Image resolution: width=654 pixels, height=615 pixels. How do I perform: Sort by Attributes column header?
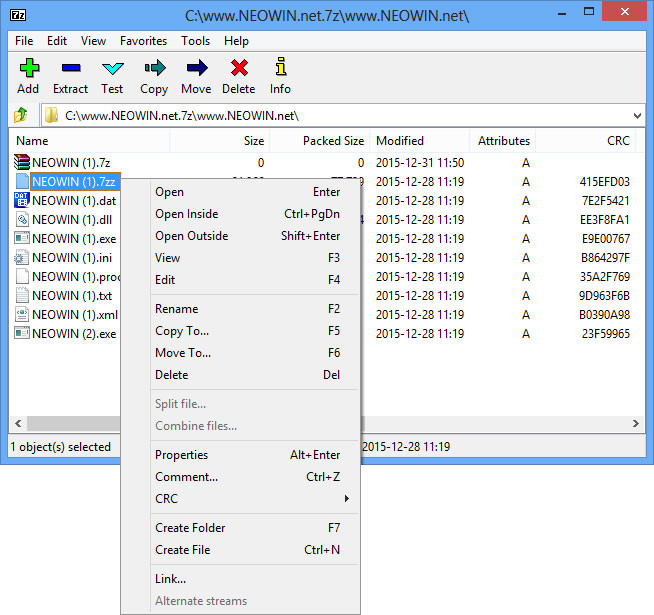tap(503, 141)
